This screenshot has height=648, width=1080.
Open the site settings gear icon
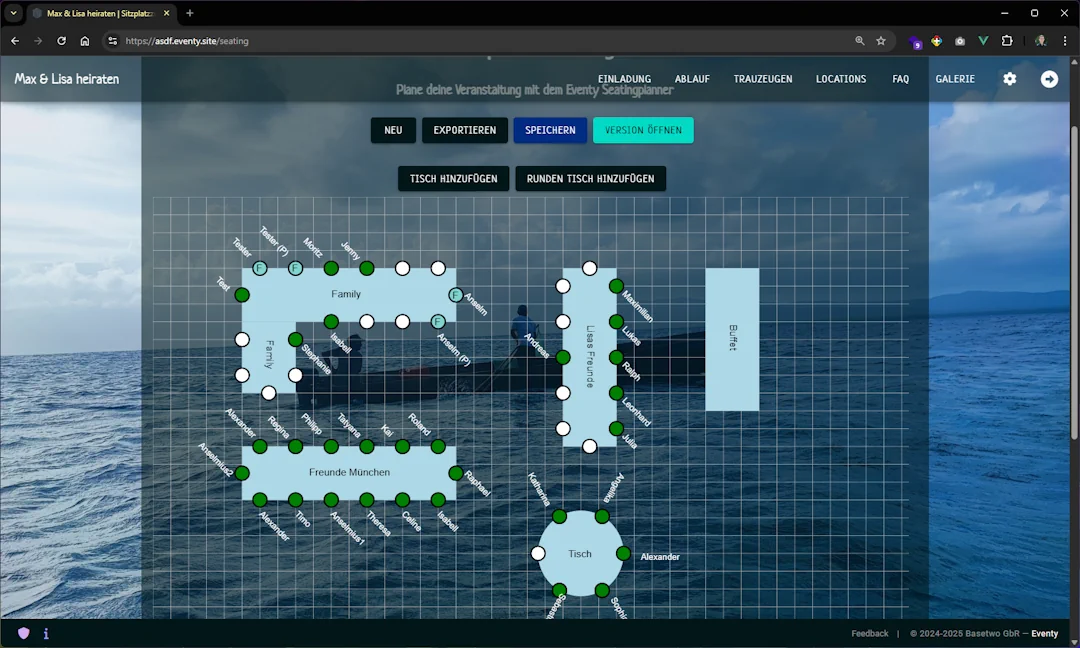tap(1010, 79)
